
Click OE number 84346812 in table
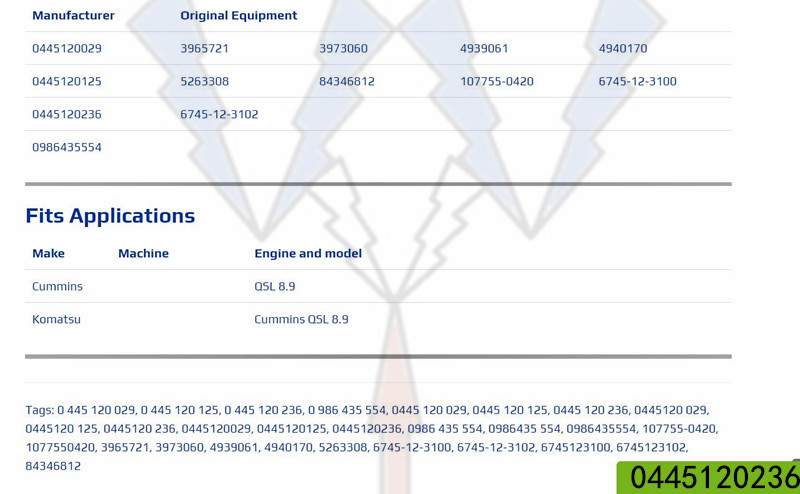point(347,81)
